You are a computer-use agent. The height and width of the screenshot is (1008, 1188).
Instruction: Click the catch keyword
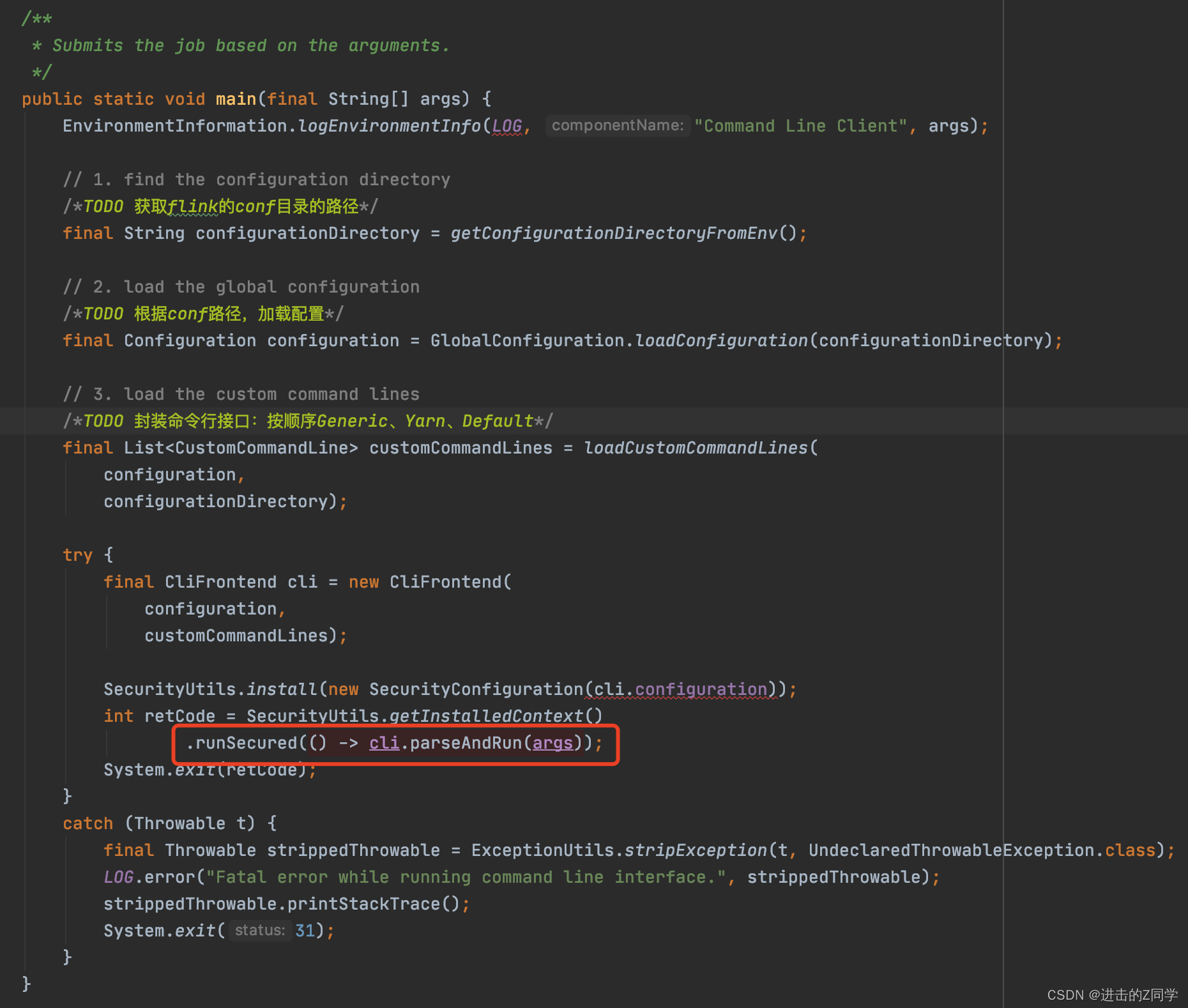tap(88, 823)
